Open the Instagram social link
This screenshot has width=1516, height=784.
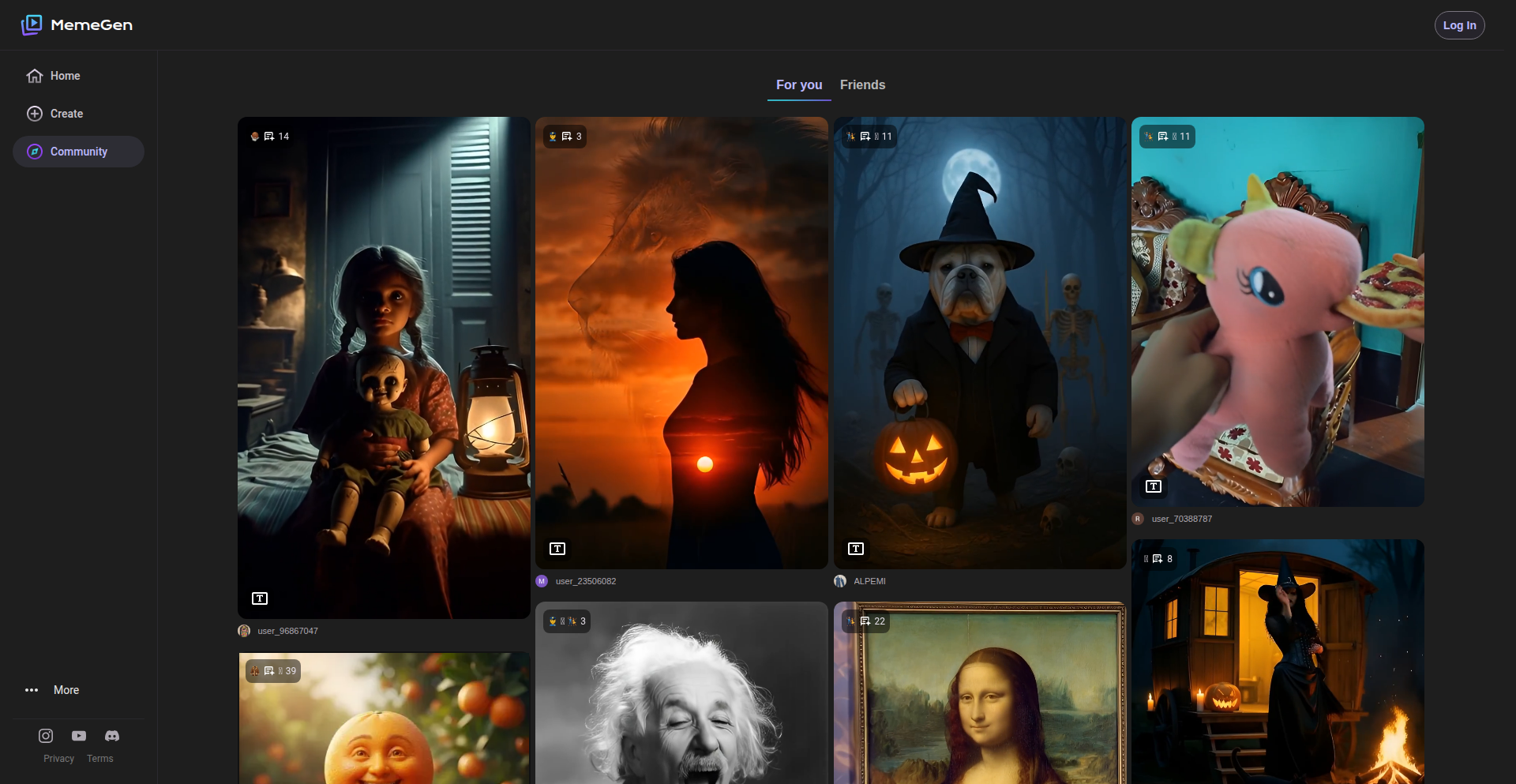click(x=46, y=736)
